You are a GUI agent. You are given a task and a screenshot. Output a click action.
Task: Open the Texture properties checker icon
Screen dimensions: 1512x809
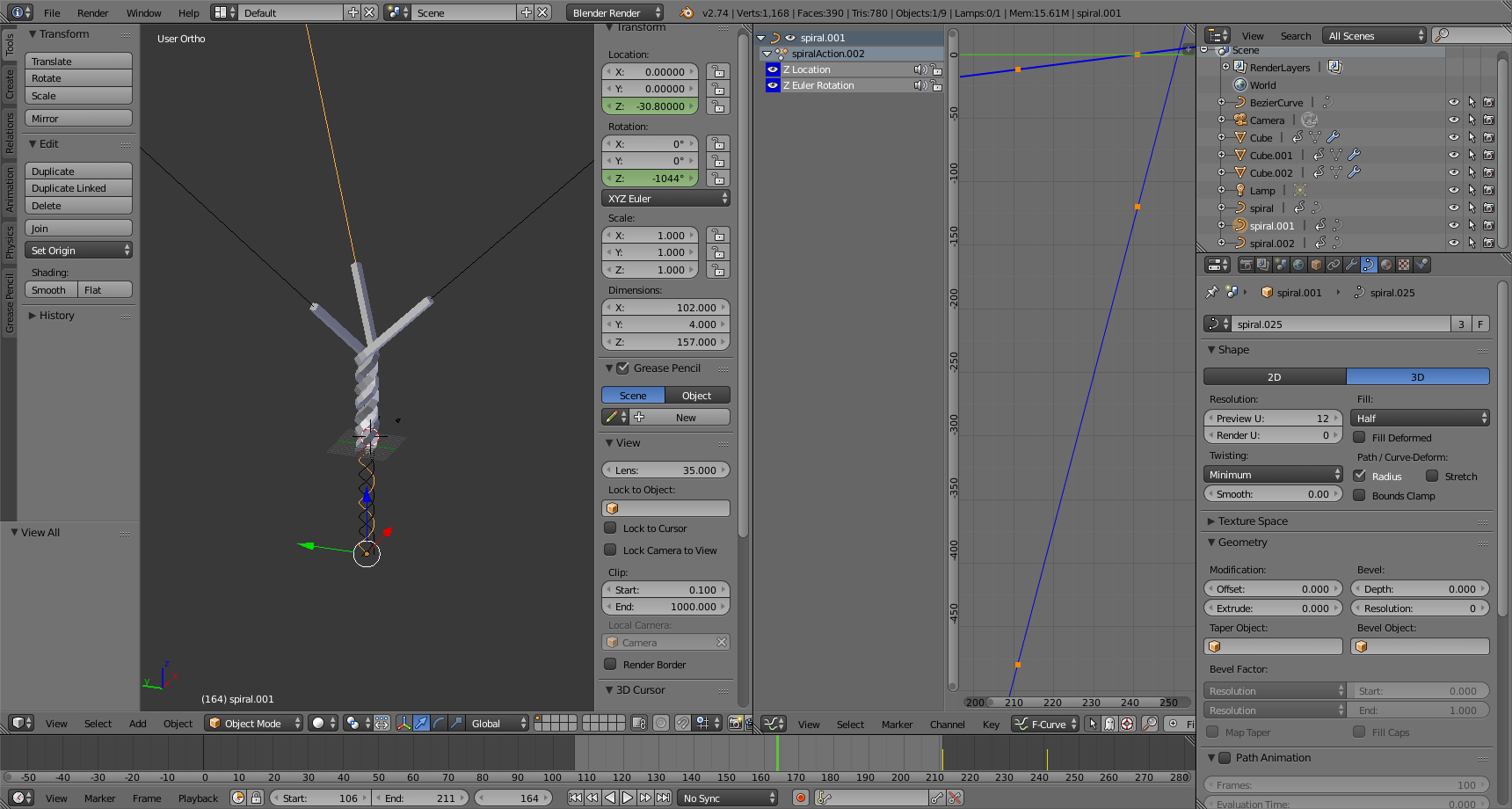point(1404,265)
